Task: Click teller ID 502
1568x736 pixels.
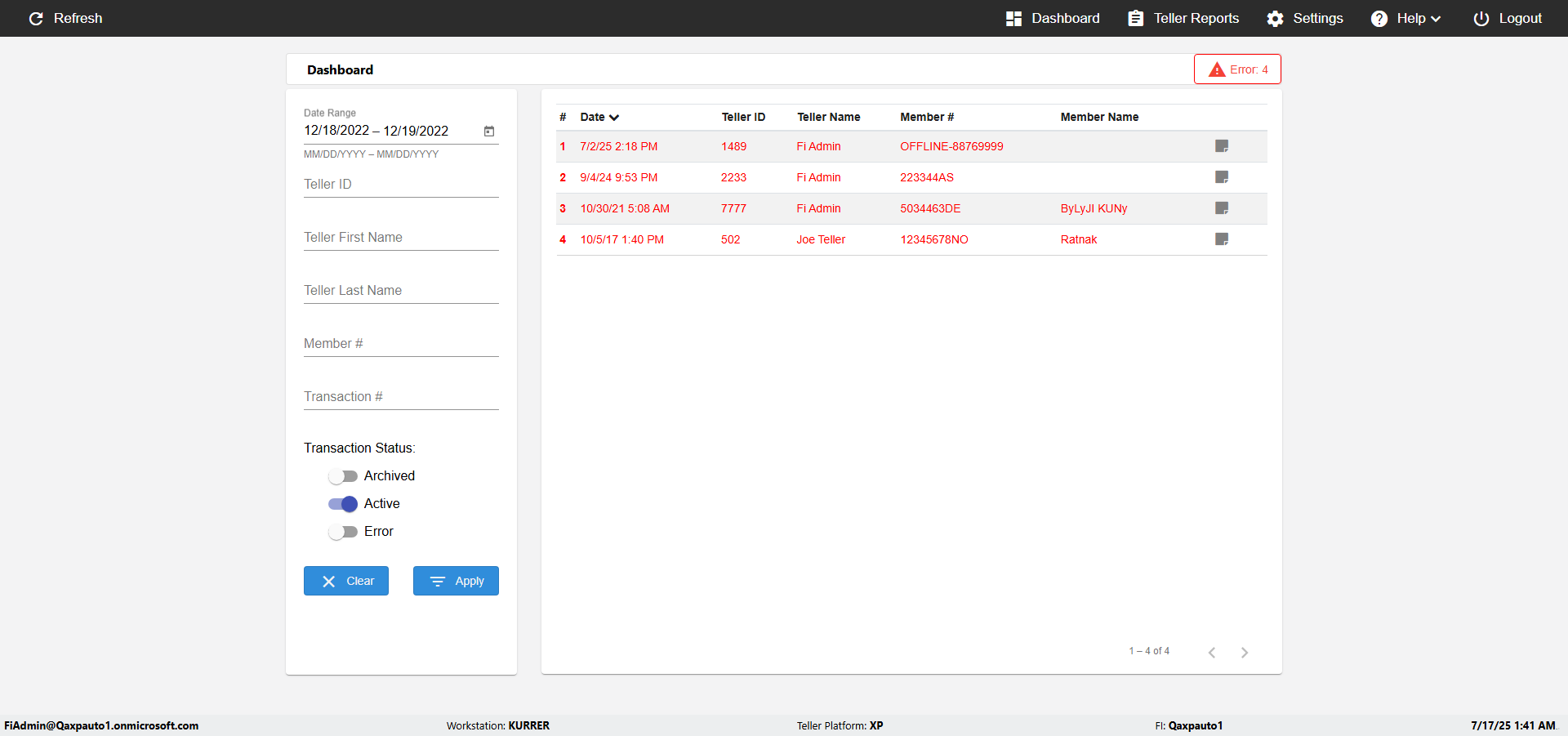Action: coord(730,239)
